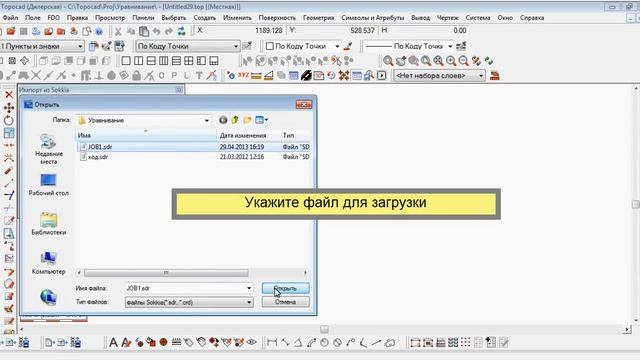Viewport: 640px width, 360px height.
Task: Go up one folder level in the Open dialog
Action: tap(235, 120)
